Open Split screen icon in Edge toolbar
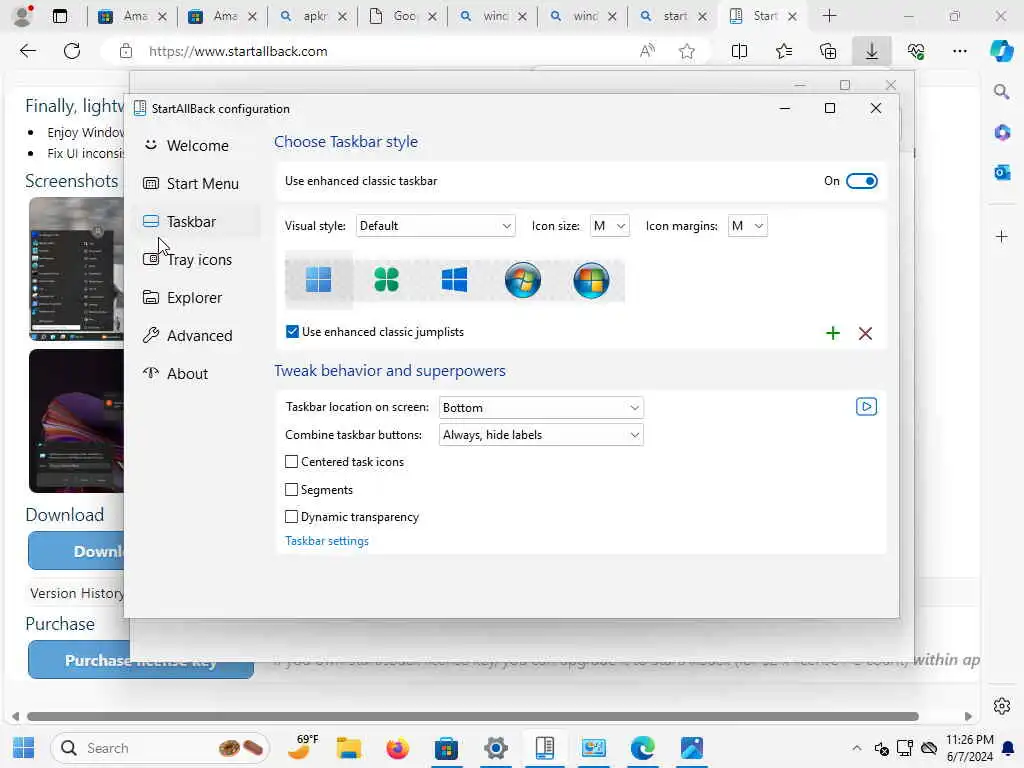 point(739,51)
